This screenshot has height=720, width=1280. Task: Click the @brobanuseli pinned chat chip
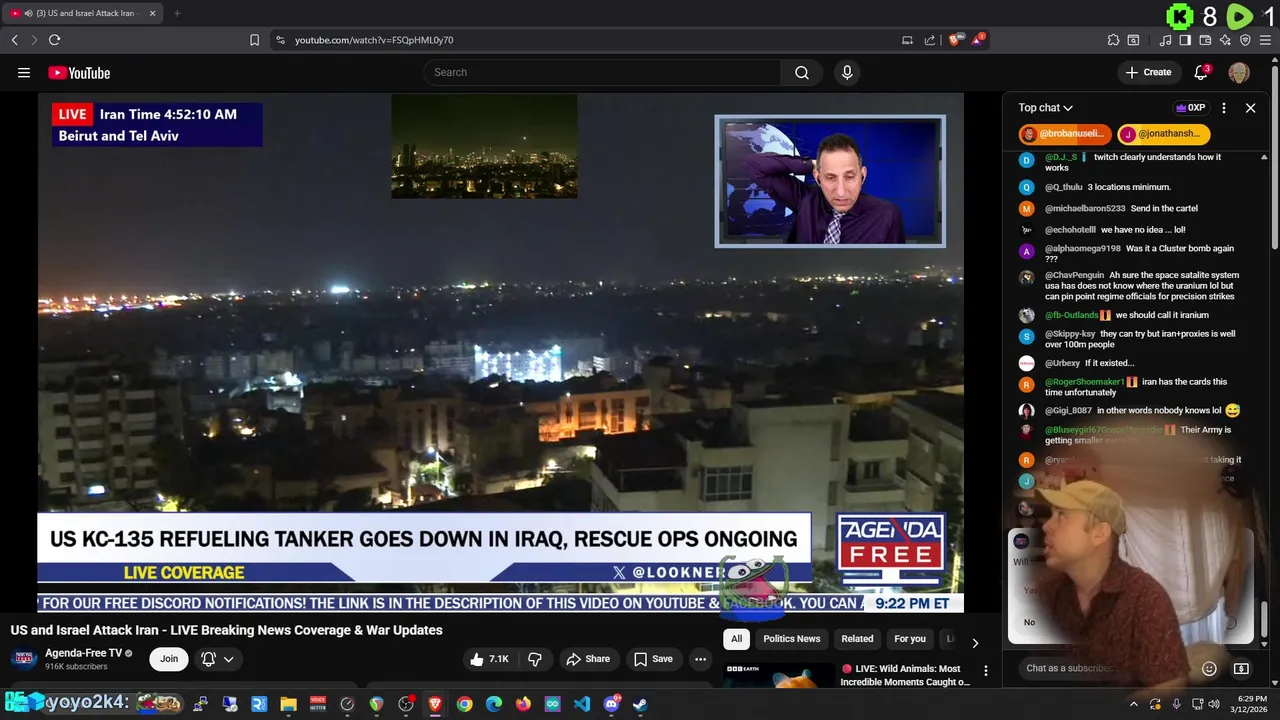pos(1065,134)
